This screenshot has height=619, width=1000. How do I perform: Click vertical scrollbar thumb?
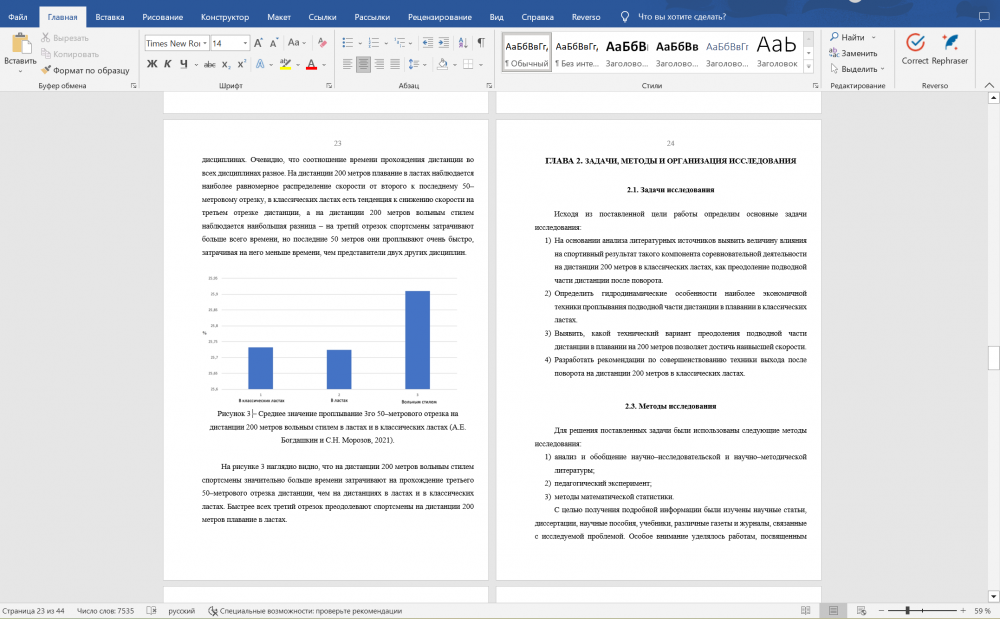point(993,358)
